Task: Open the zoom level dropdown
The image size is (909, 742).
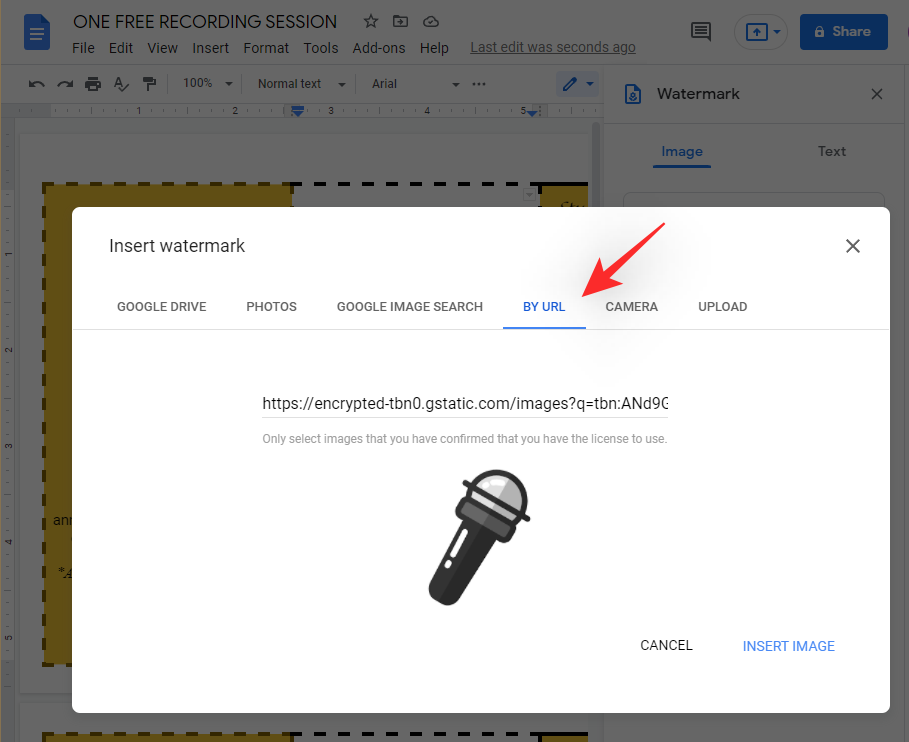Action: click(x=208, y=84)
